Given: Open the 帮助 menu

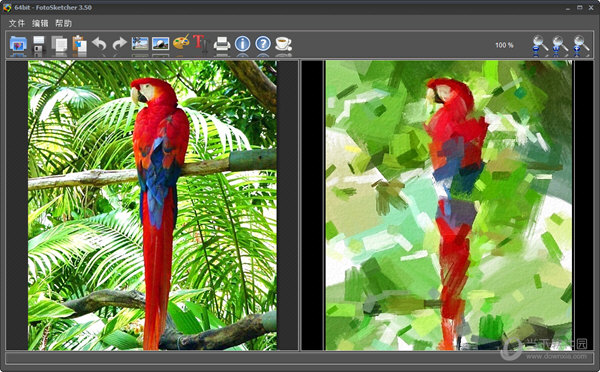Looking at the screenshot, I should (x=64, y=23).
